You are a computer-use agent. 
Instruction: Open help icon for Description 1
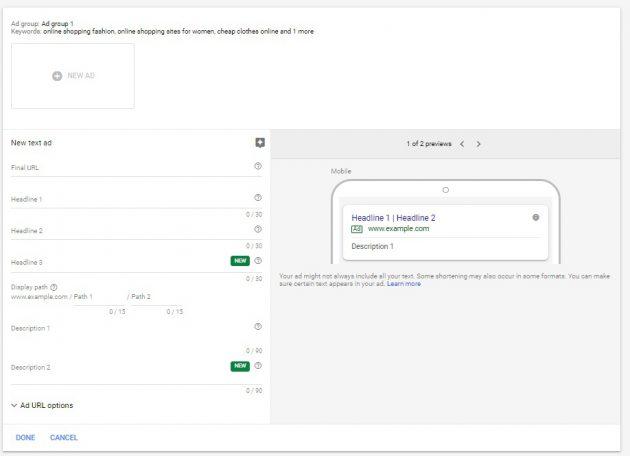[x=258, y=326]
